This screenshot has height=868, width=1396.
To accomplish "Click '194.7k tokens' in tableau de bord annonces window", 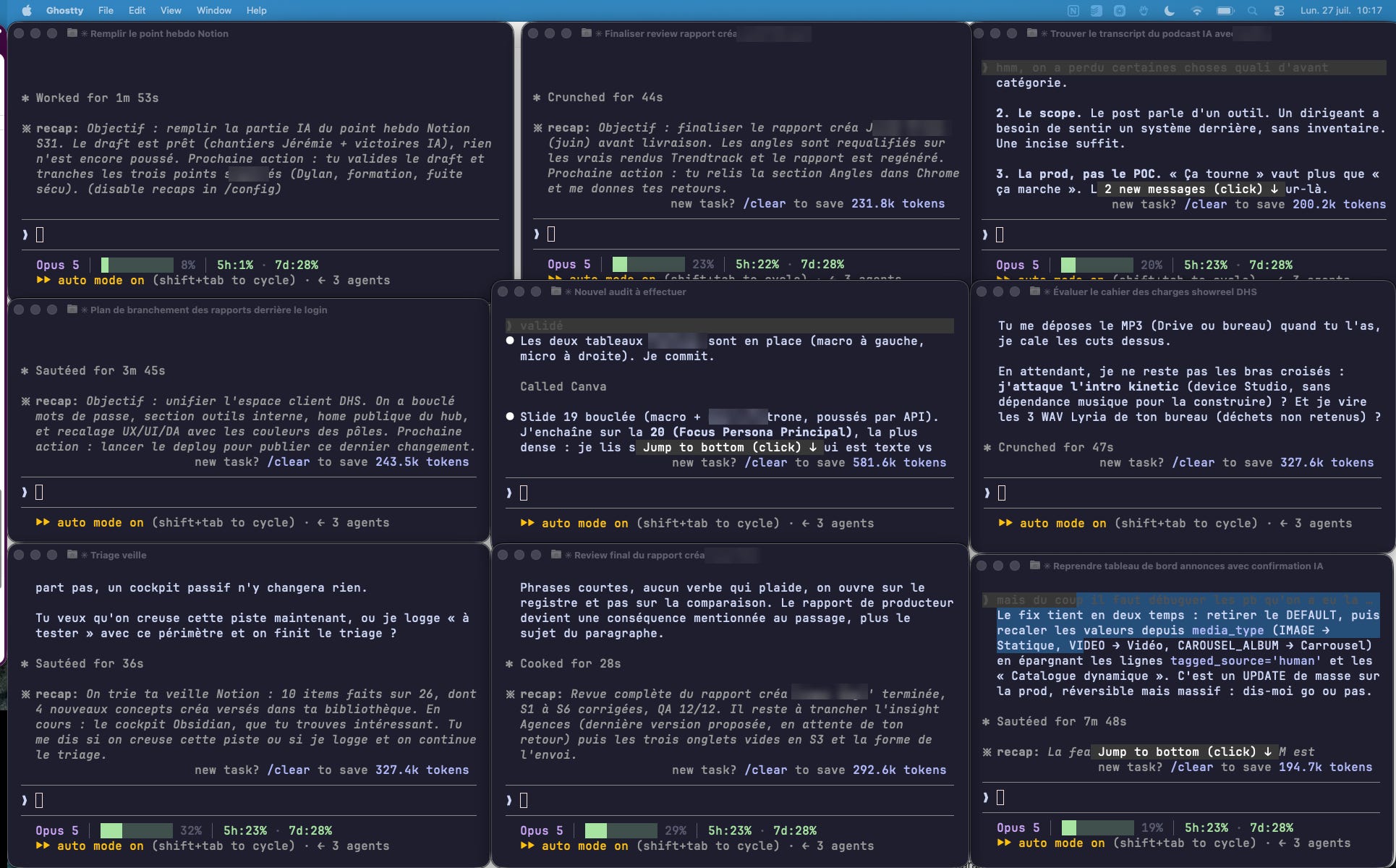I will pos(1326,767).
